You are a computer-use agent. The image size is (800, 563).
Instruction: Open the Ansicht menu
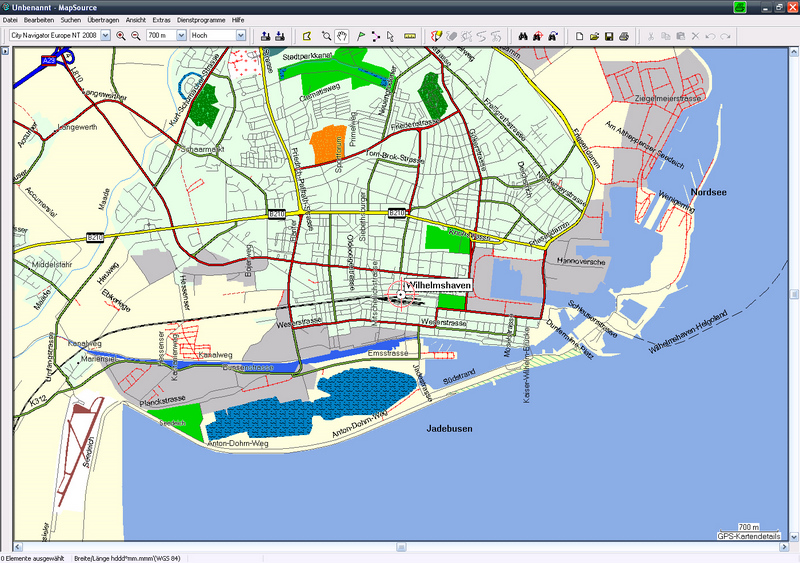pos(136,20)
